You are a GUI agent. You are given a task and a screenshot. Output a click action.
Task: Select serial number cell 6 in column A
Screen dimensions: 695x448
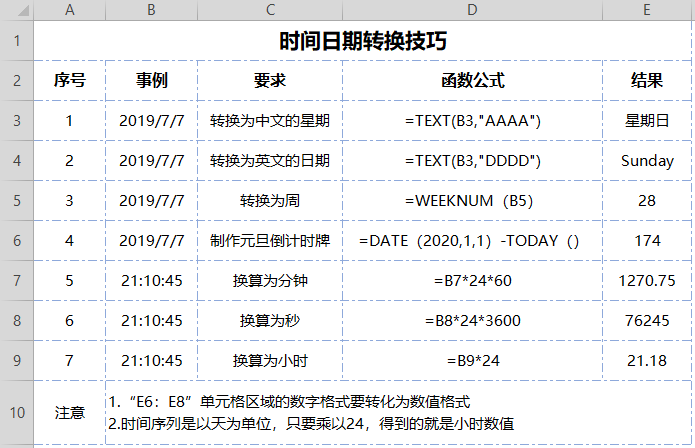[70, 320]
